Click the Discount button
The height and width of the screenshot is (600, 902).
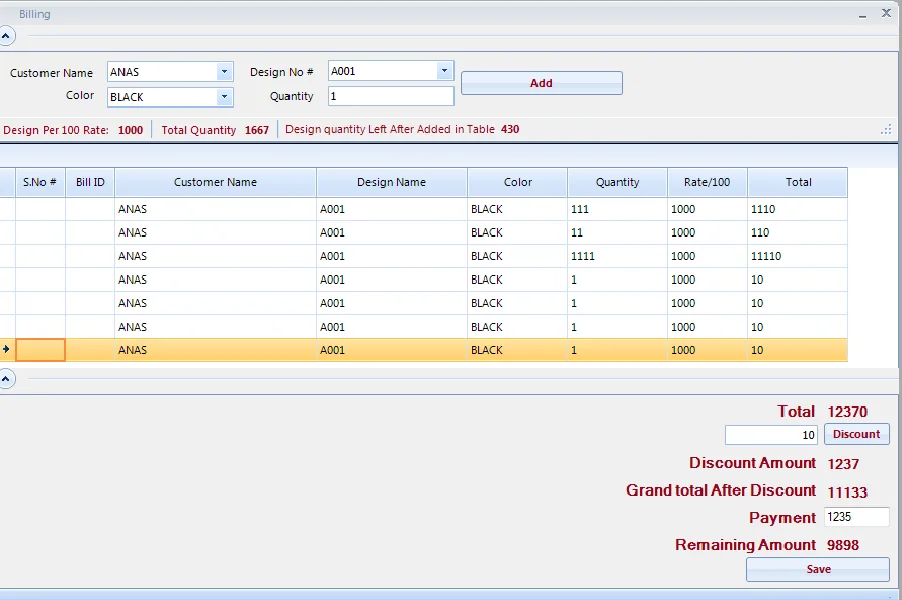(x=857, y=434)
